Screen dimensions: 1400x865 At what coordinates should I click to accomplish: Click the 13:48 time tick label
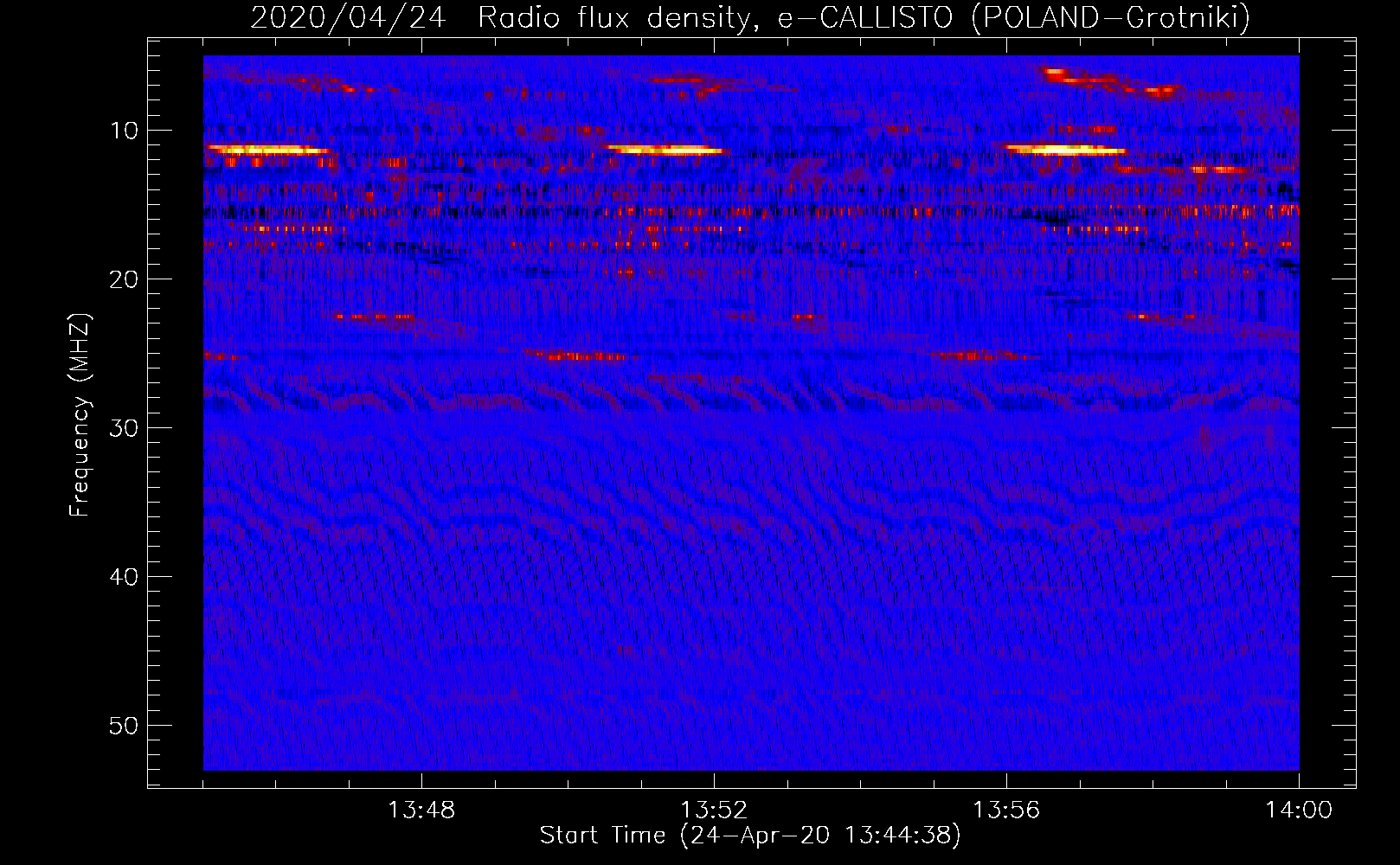pyautogui.click(x=421, y=811)
